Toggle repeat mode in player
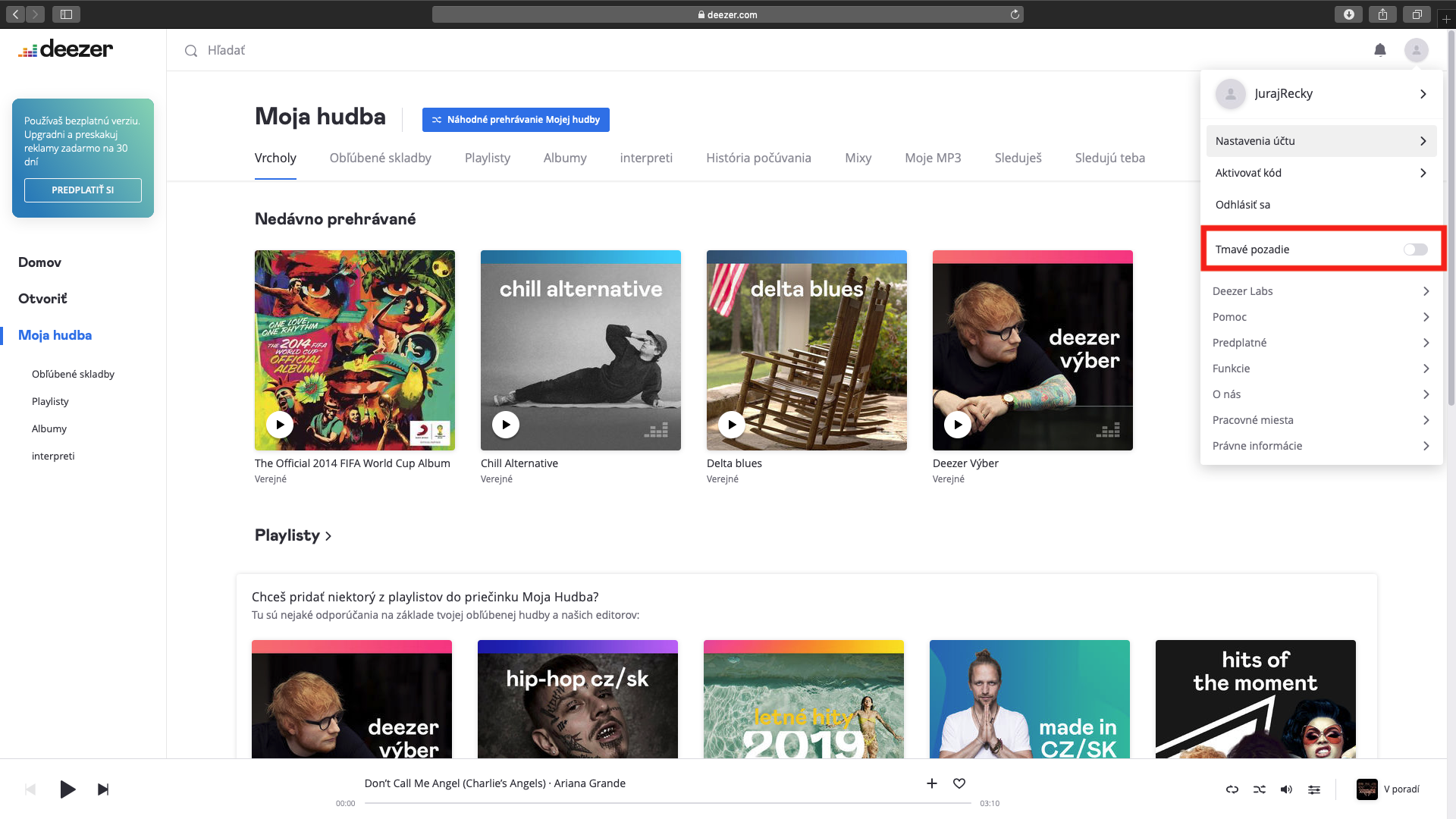 1232,789
